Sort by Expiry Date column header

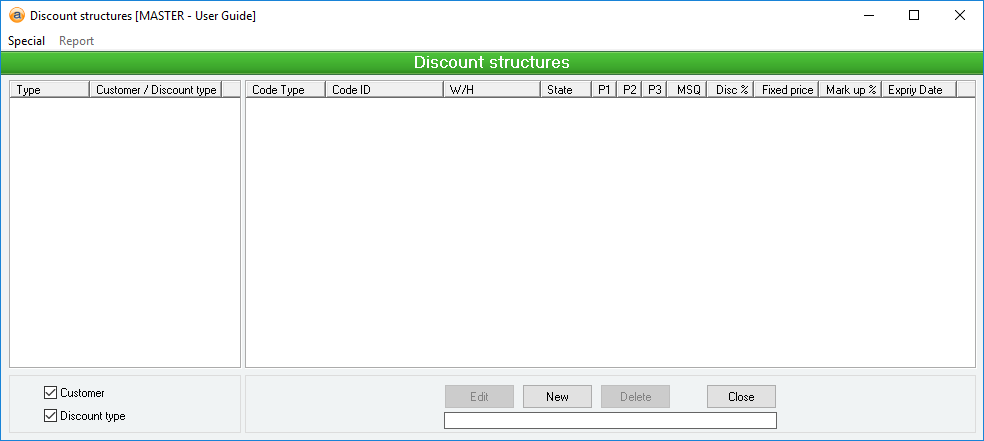[917, 90]
